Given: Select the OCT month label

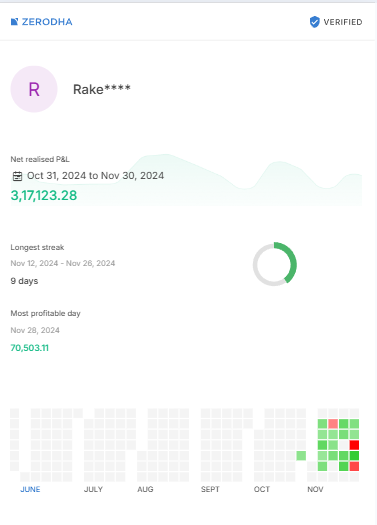Looking at the screenshot, I should point(261,489).
